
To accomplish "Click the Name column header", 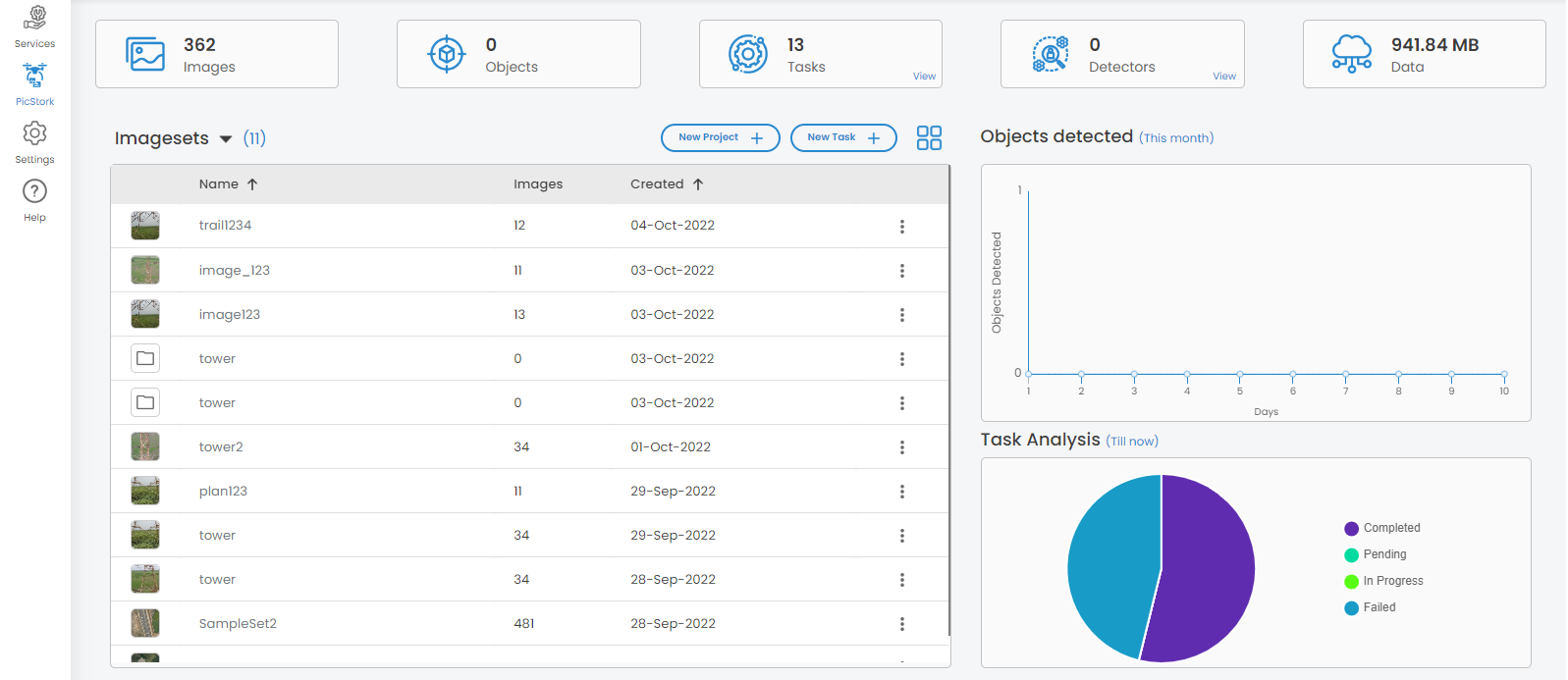I will (x=219, y=184).
